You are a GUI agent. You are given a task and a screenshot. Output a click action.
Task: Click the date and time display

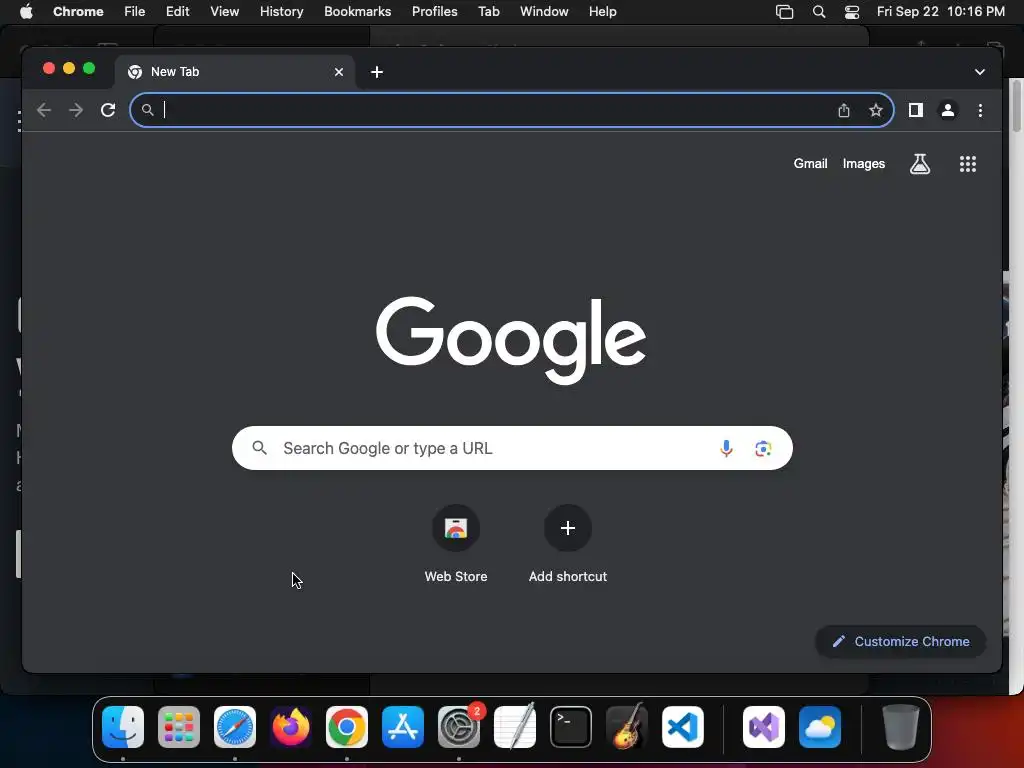(x=940, y=12)
